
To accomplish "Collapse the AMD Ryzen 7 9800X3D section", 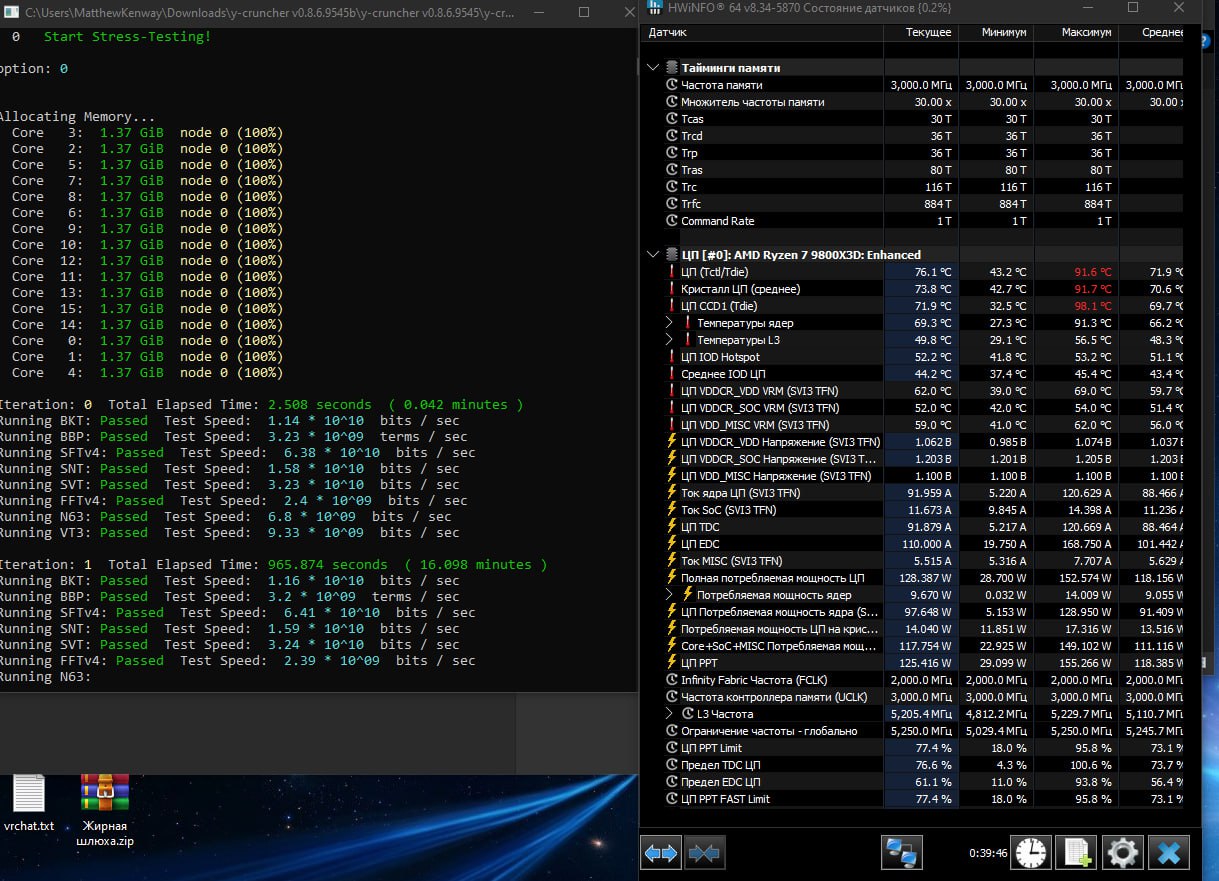I will [x=653, y=255].
